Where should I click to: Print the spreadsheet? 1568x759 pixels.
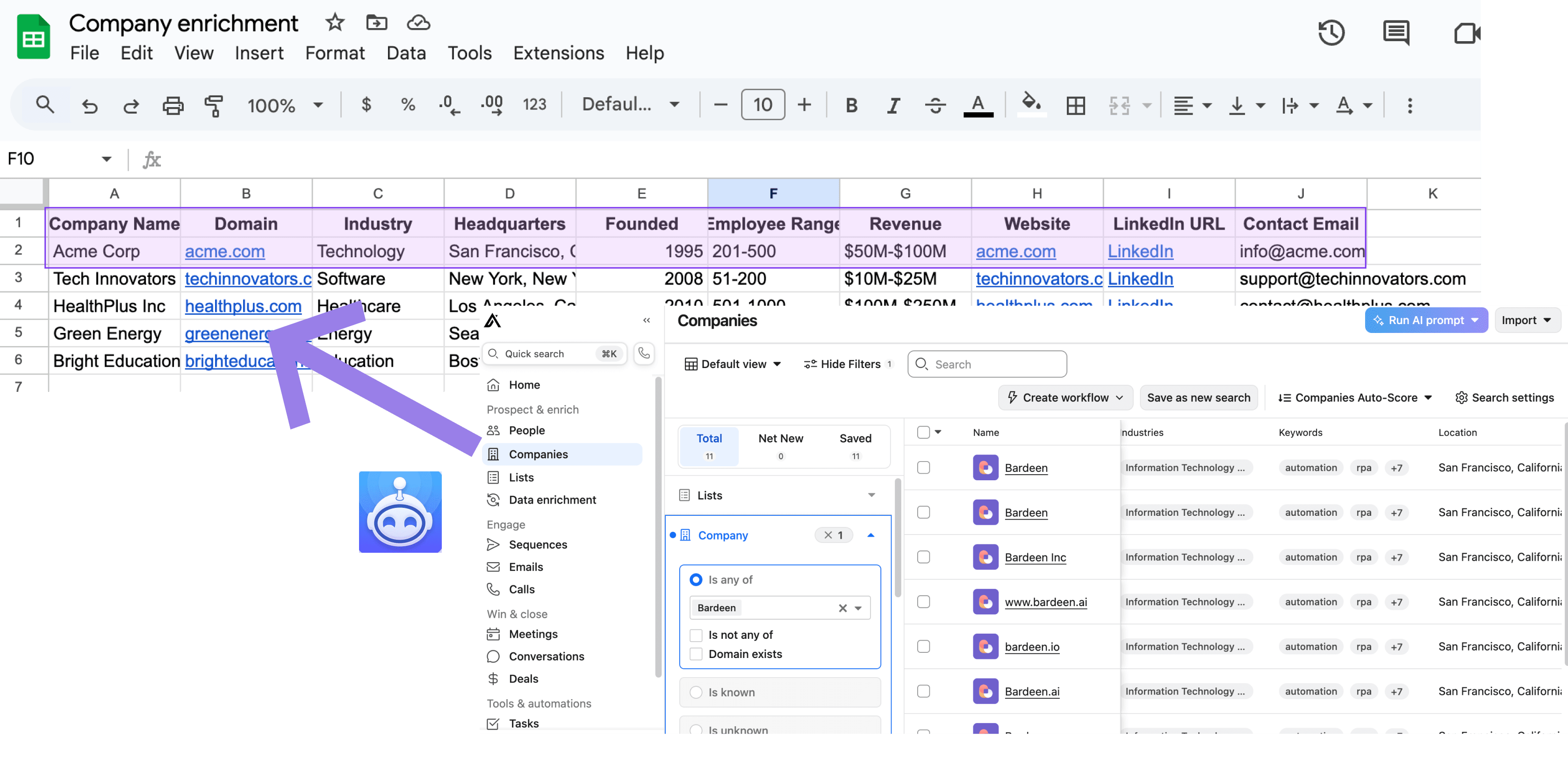pyautogui.click(x=173, y=105)
